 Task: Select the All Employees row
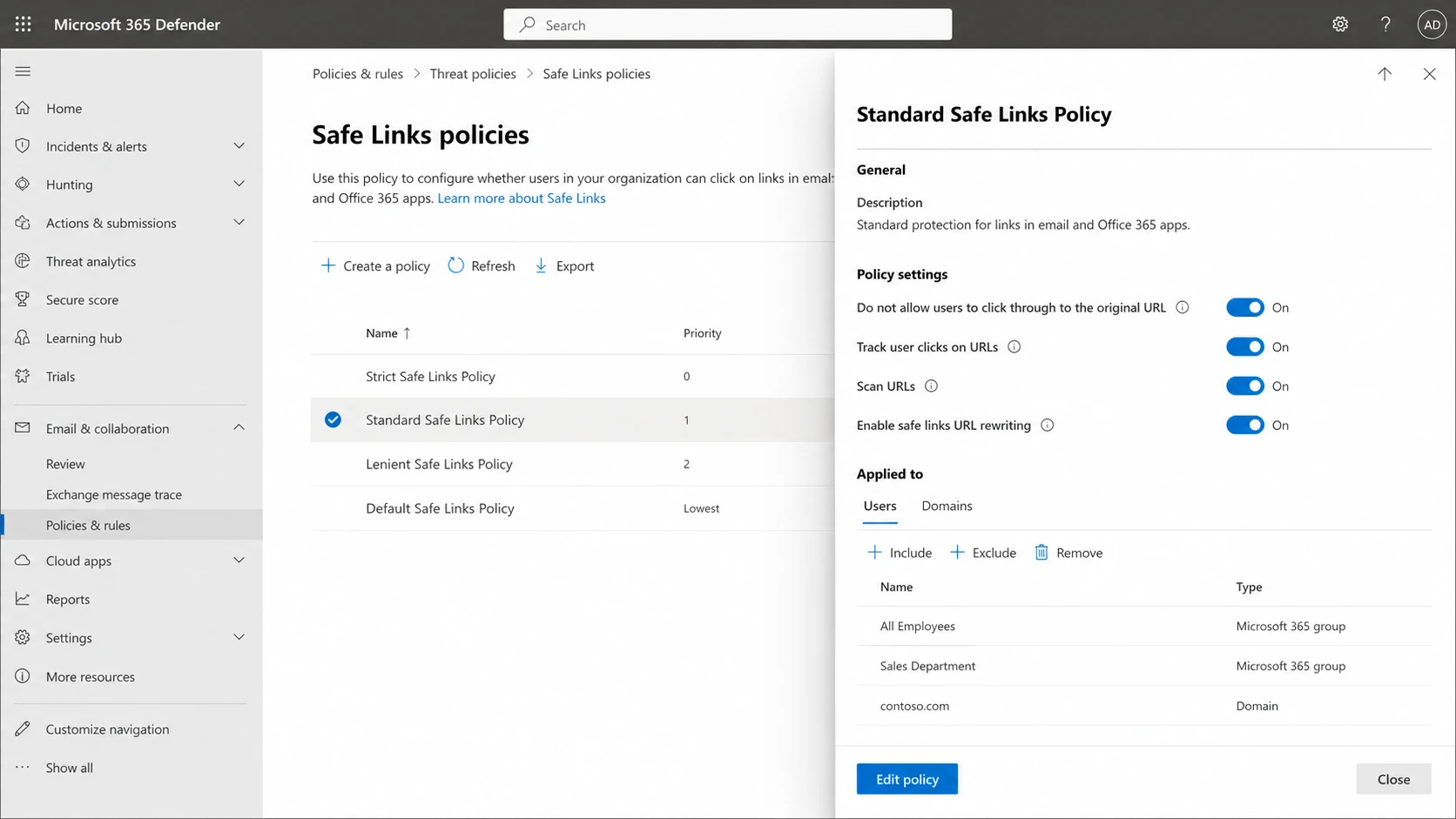point(1143,626)
